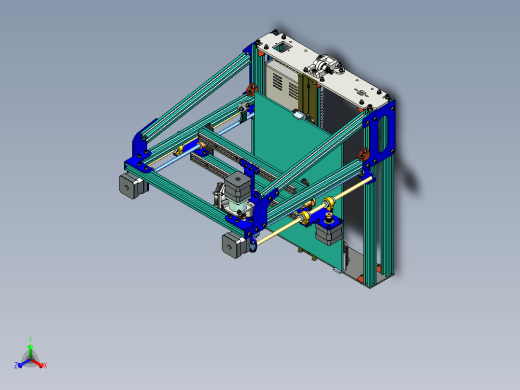The height and width of the screenshot is (390, 520).
Task: Click the red X axis on orientation triad
Action: click(39, 364)
